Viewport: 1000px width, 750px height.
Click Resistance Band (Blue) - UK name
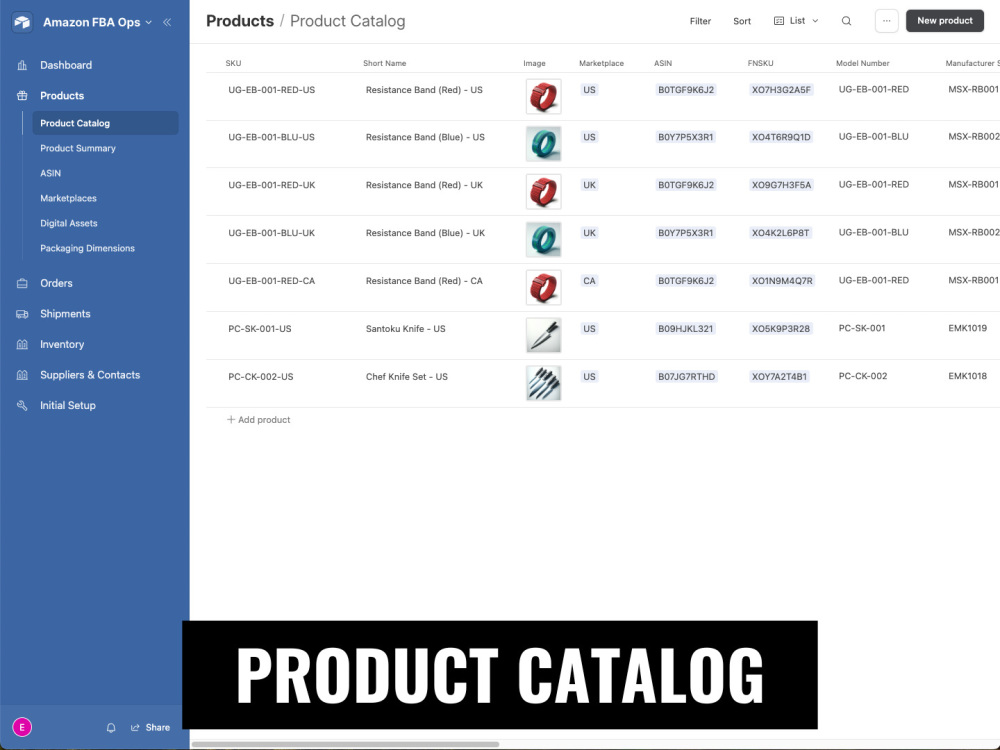click(x=425, y=233)
